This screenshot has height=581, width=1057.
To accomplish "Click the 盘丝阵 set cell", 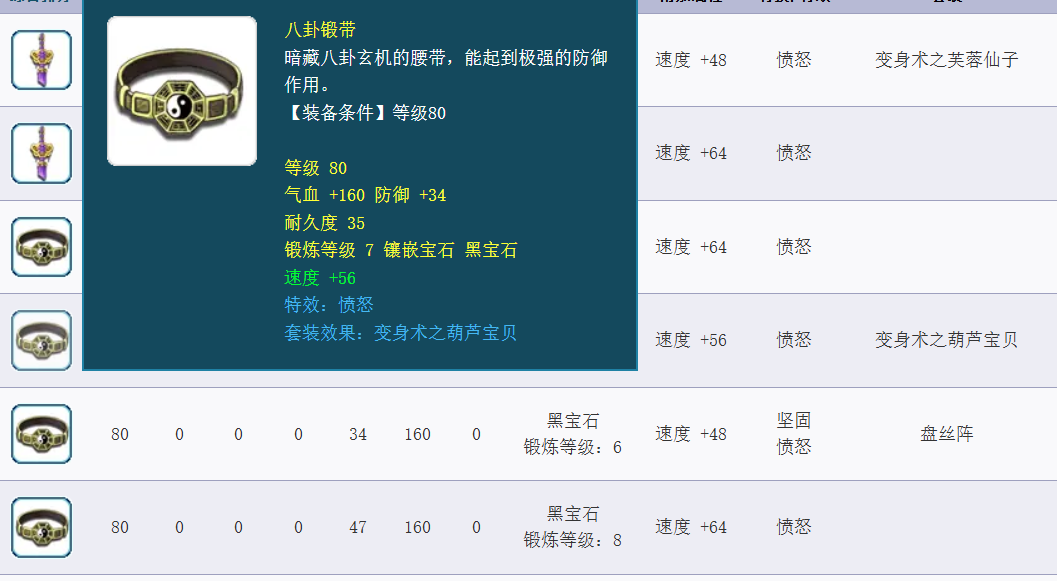I will [946, 433].
